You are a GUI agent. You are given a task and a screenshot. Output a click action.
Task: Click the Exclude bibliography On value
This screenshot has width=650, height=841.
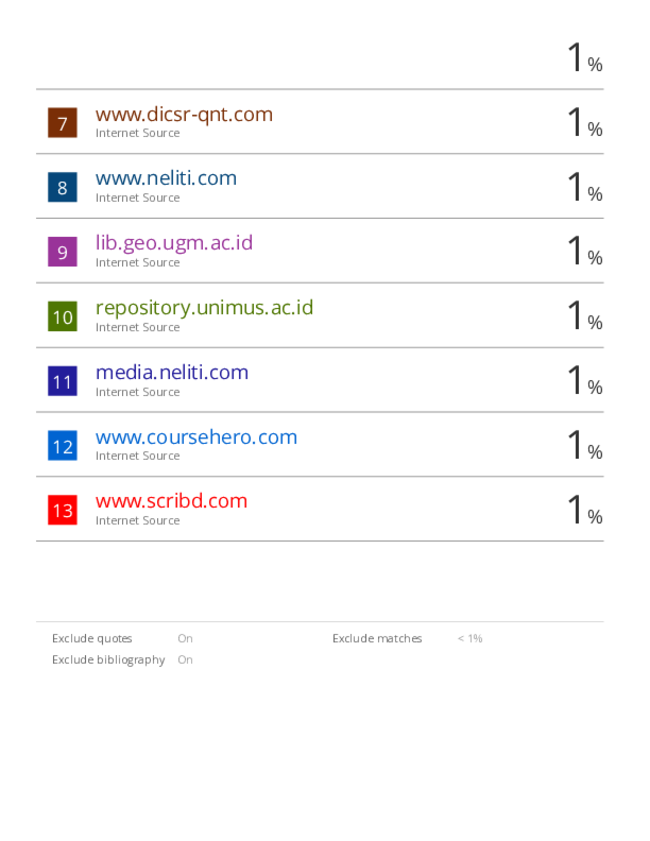click(185, 660)
